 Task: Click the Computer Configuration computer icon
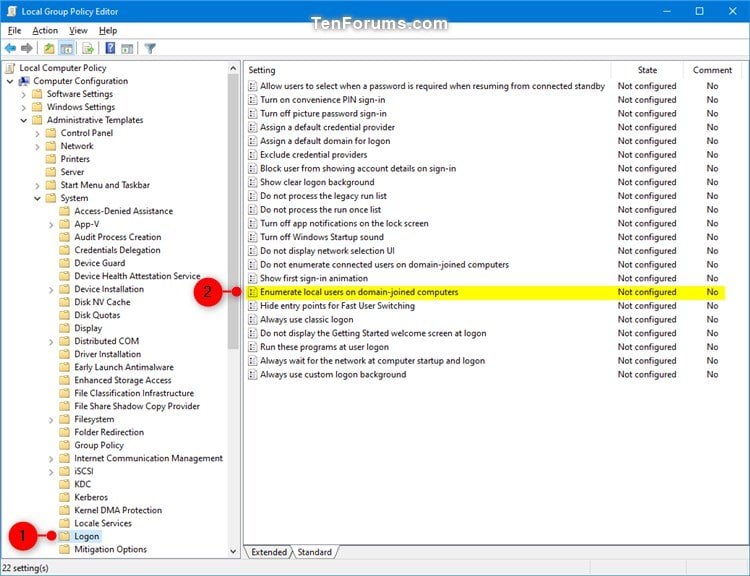tap(23, 81)
